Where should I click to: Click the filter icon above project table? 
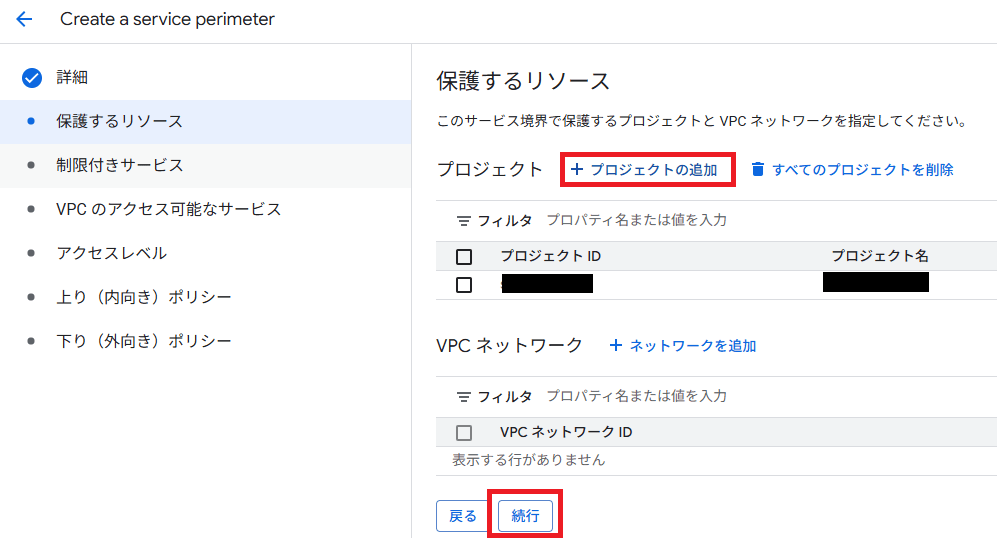click(x=463, y=220)
